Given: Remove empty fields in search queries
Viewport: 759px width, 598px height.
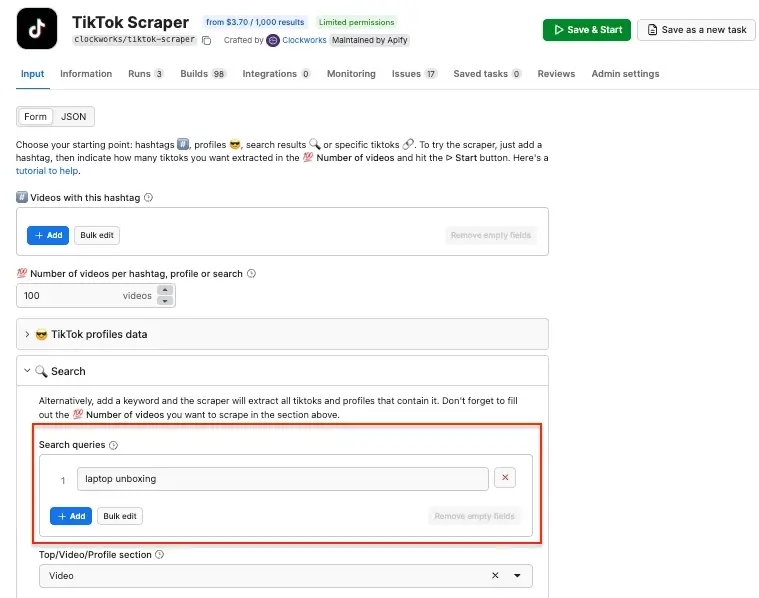Looking at the screenshot, I should click(x=474, y=516).
